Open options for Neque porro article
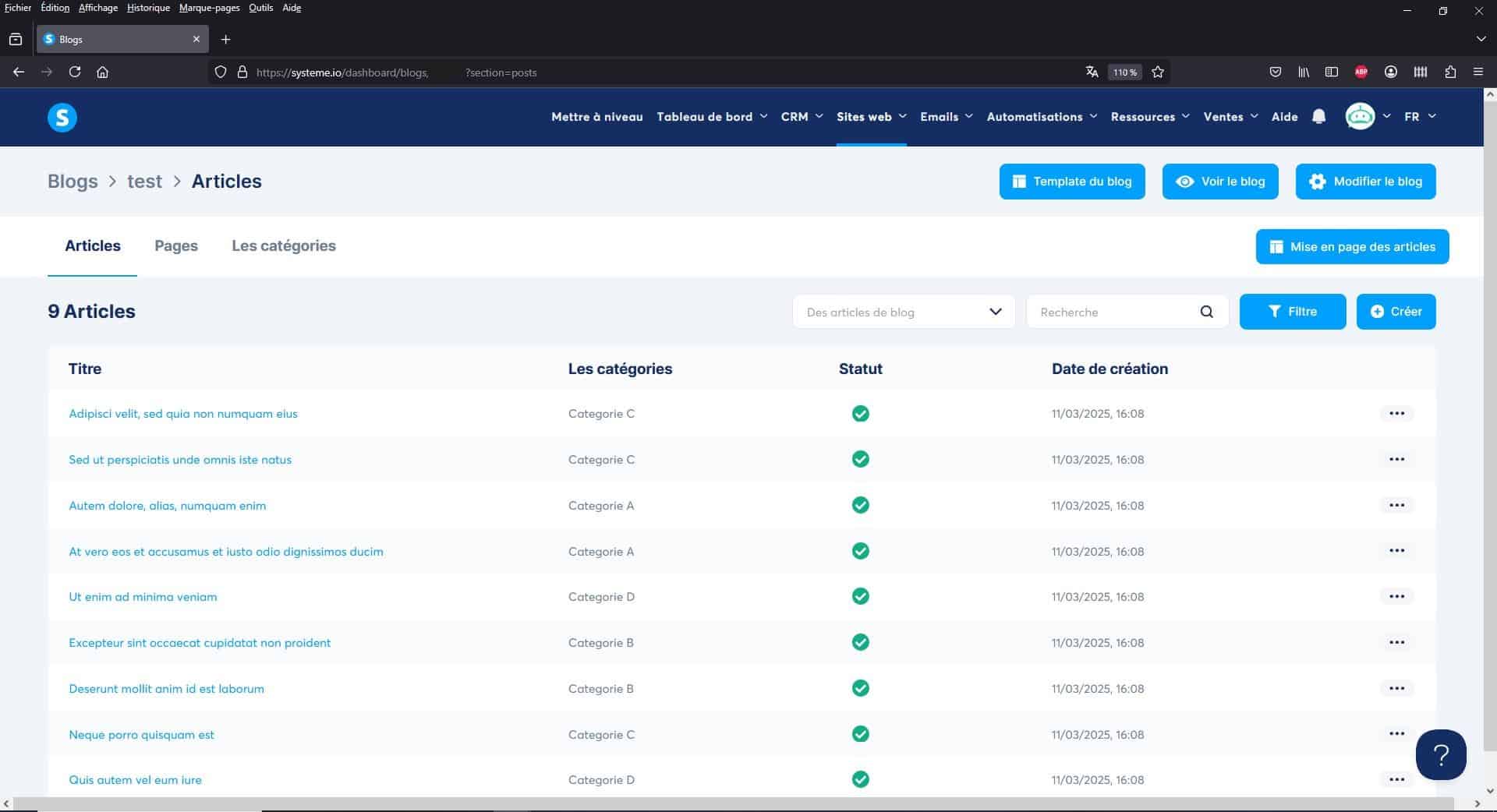 (1396, 734)
